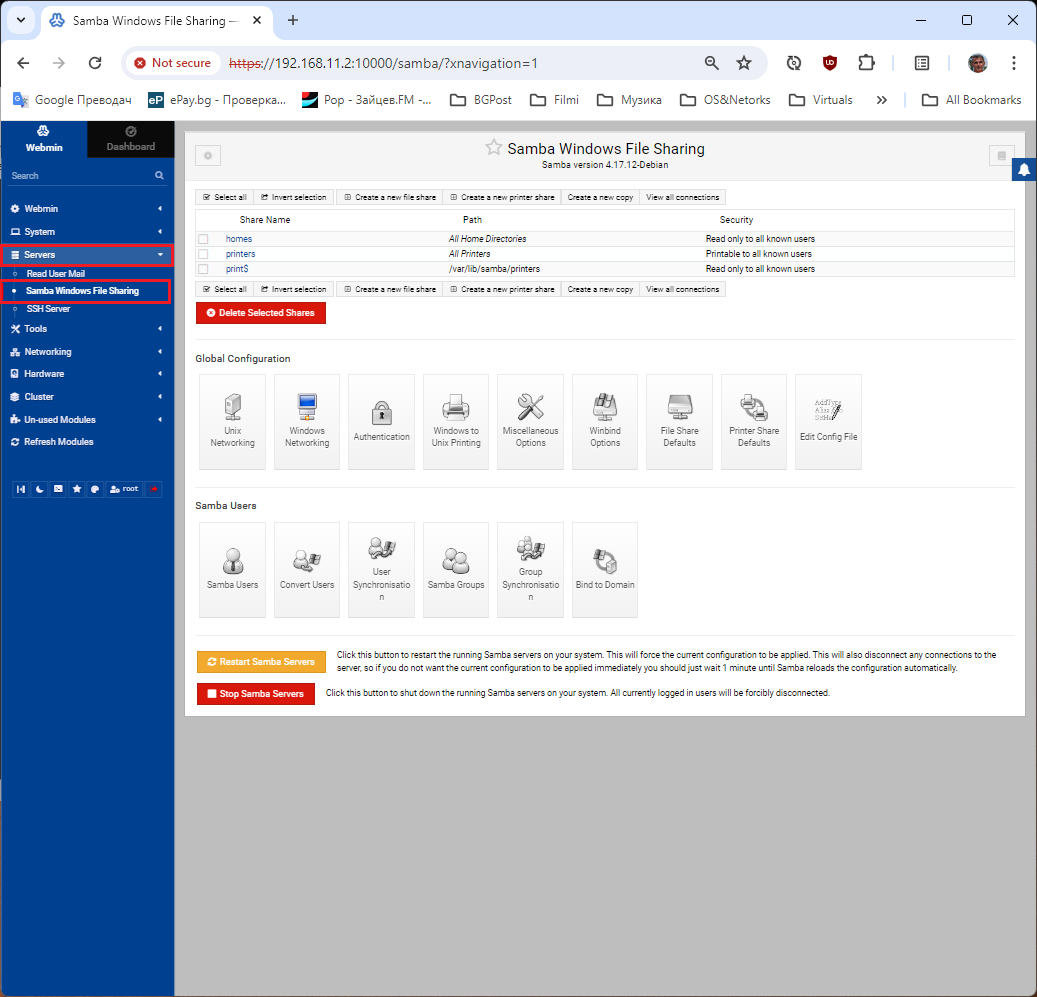Open Group Synchronisation icon
The width and height of the screenshot is (1037, 997).
[x=530, y=570]
